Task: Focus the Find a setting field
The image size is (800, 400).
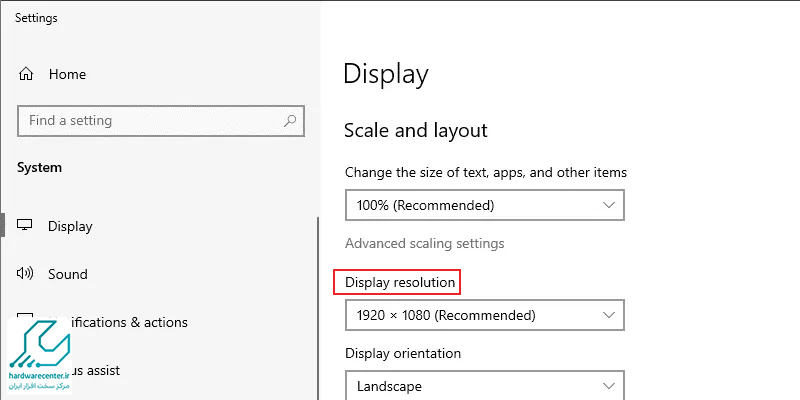Action: (x=150, y=121)
